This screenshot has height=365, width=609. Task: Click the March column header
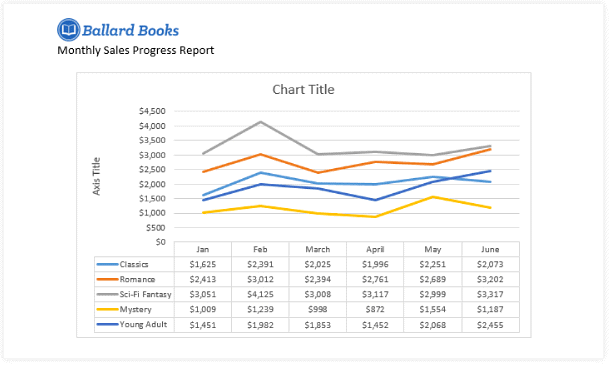[x=318, y=249]
